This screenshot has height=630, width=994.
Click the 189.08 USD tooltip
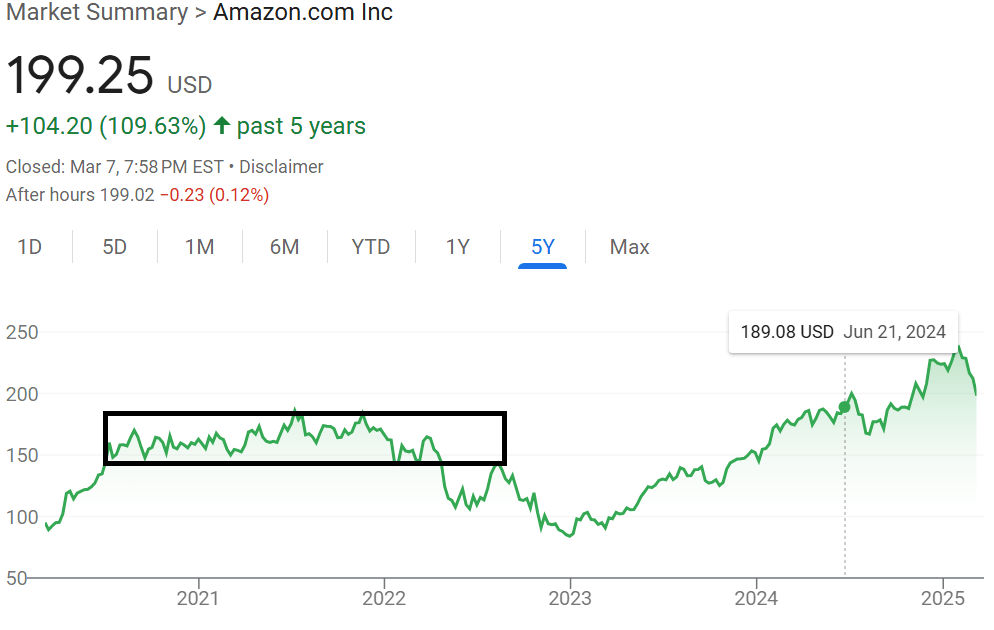[842, 332]
